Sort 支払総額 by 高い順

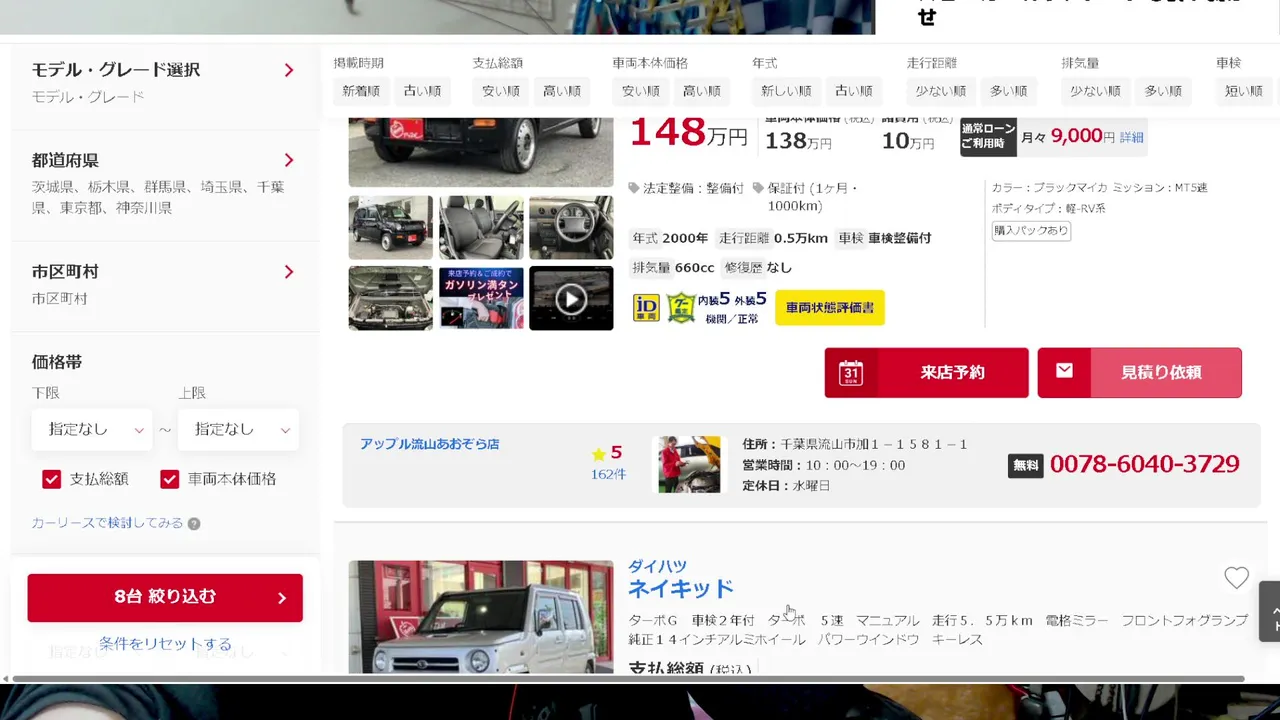562,91
